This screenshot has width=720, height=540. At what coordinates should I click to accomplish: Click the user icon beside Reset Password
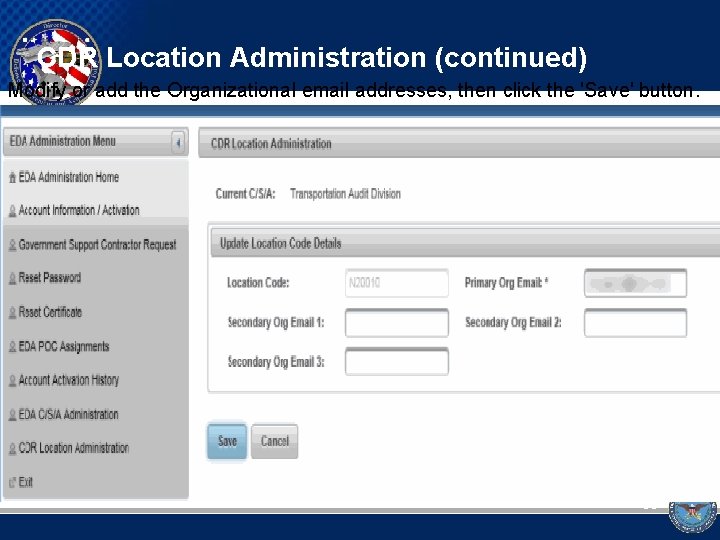12,279
